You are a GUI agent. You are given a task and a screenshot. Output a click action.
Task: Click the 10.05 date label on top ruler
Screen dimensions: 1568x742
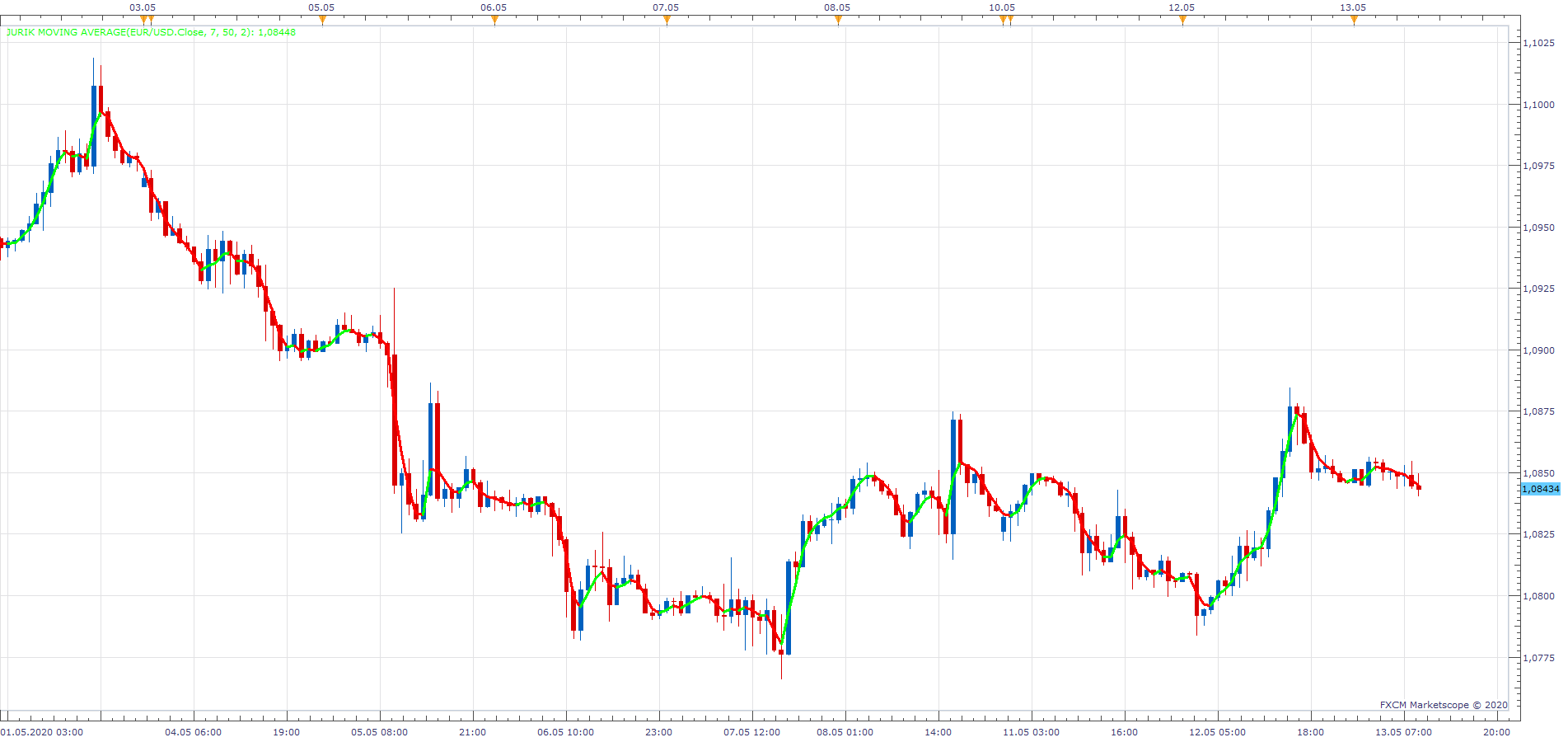1002,7
